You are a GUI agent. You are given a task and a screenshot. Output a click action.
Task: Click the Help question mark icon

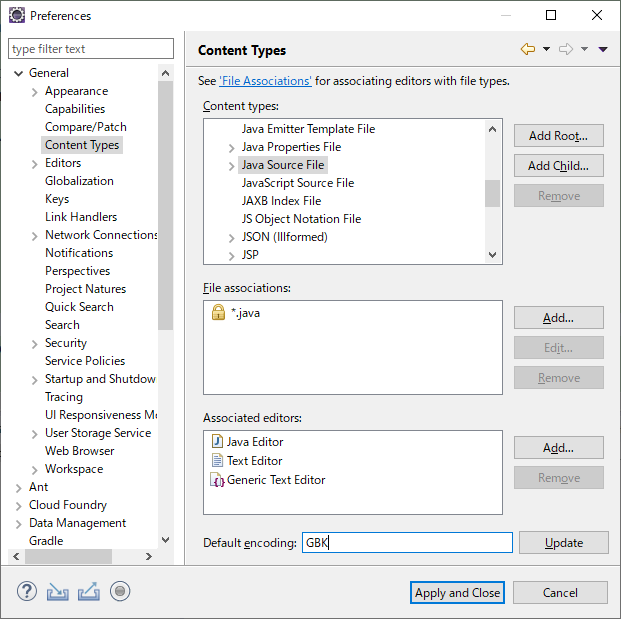point(27,591)
